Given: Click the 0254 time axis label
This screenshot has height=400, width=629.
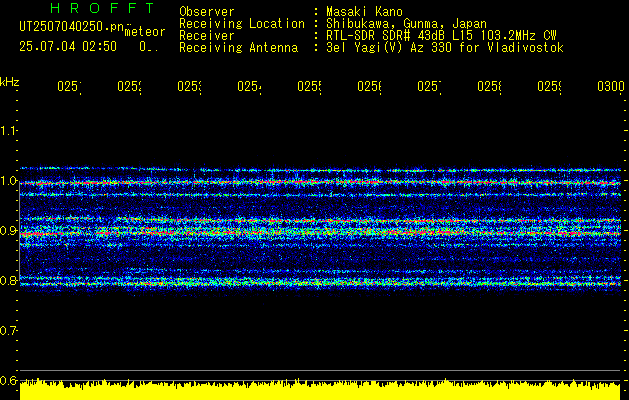Looking at the screenshot, I should (249, 87).
